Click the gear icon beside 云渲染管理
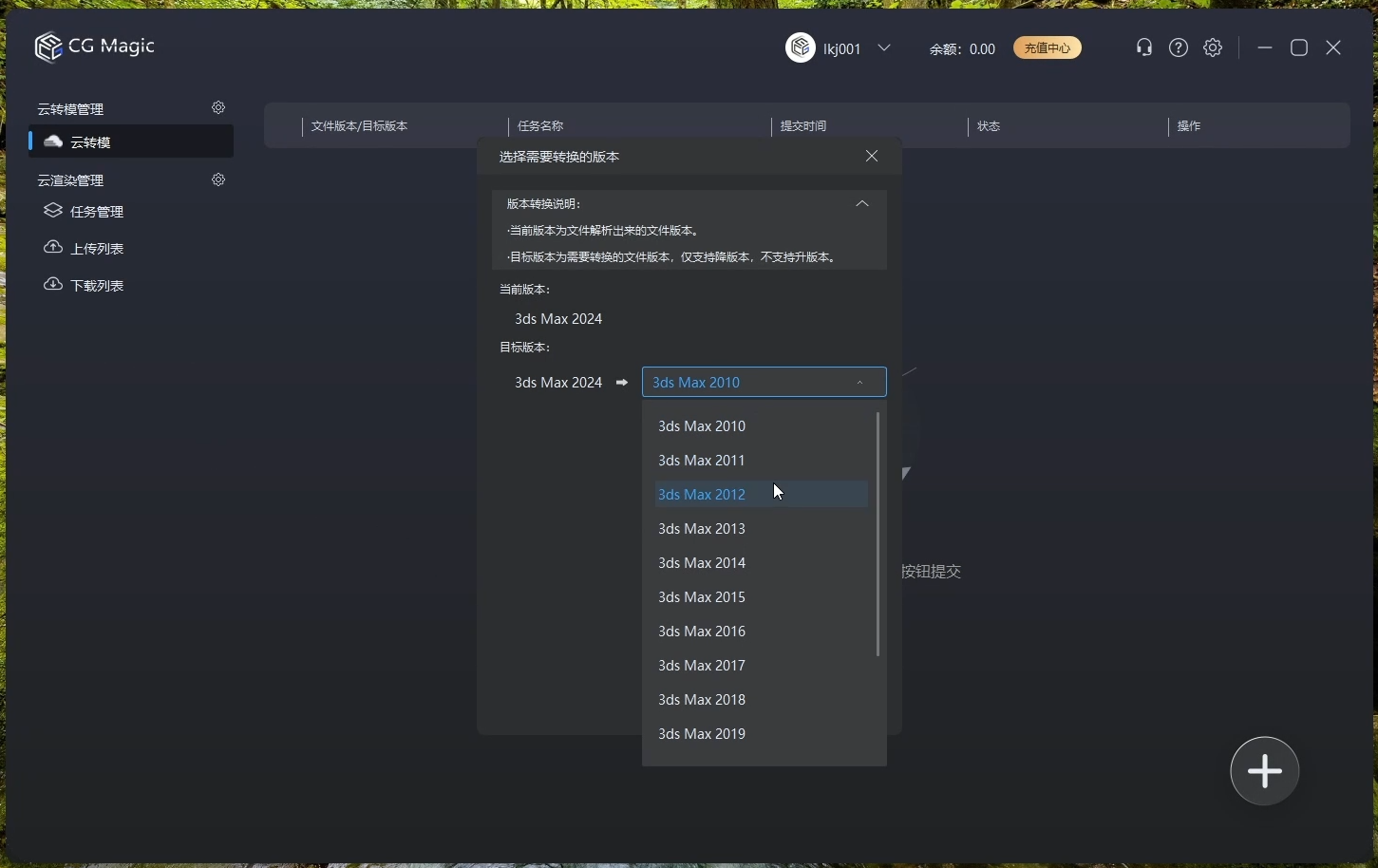The width and height of the screenshot is (1378, 868). 218,179
